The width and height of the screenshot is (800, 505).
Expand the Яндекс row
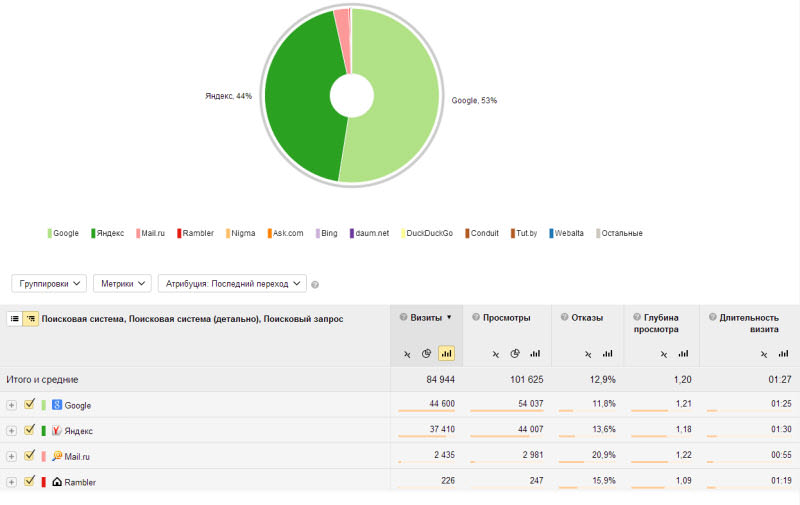[x=11, y=431]
